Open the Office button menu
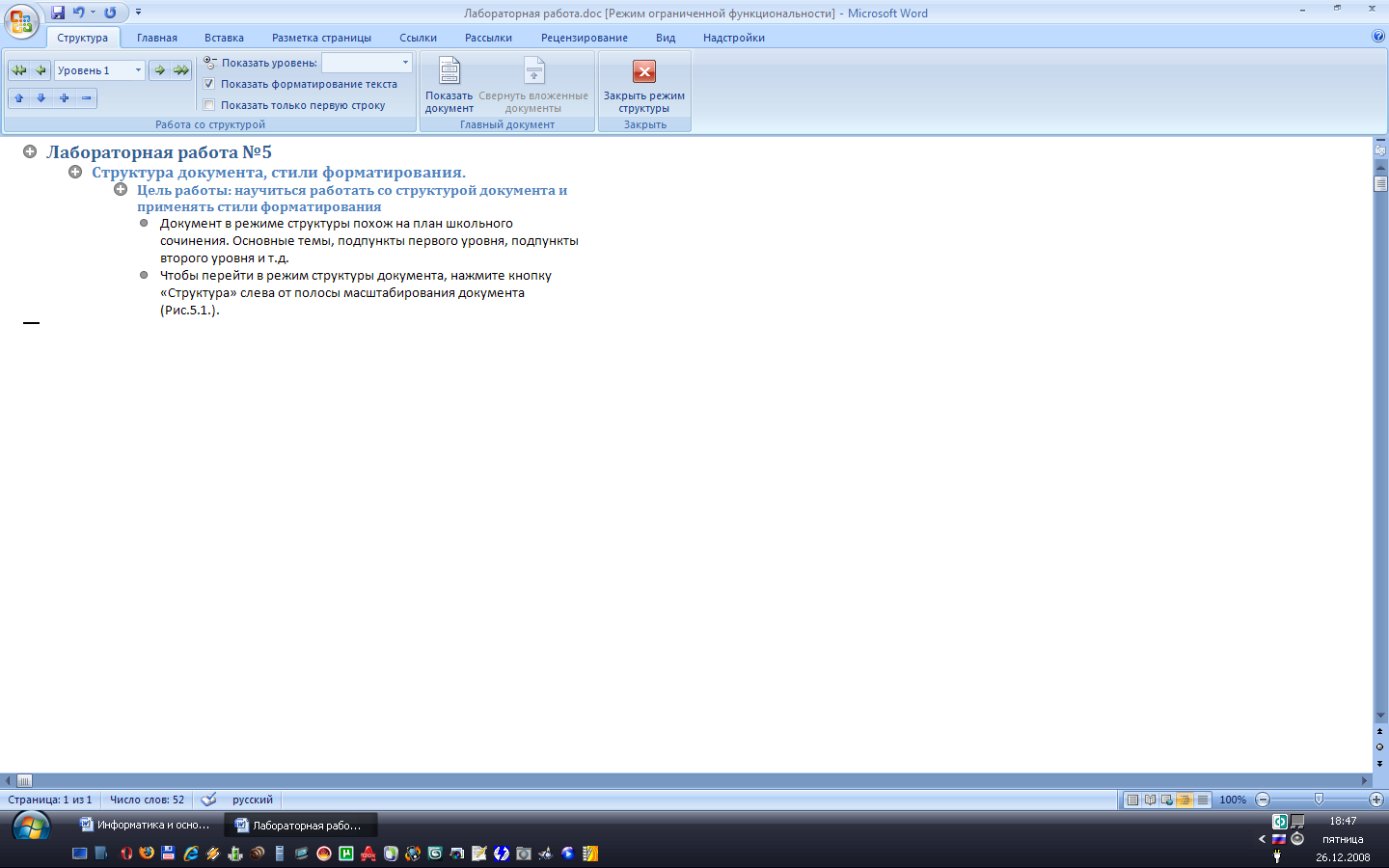The image size is (1389, 868). pos(21,21)
